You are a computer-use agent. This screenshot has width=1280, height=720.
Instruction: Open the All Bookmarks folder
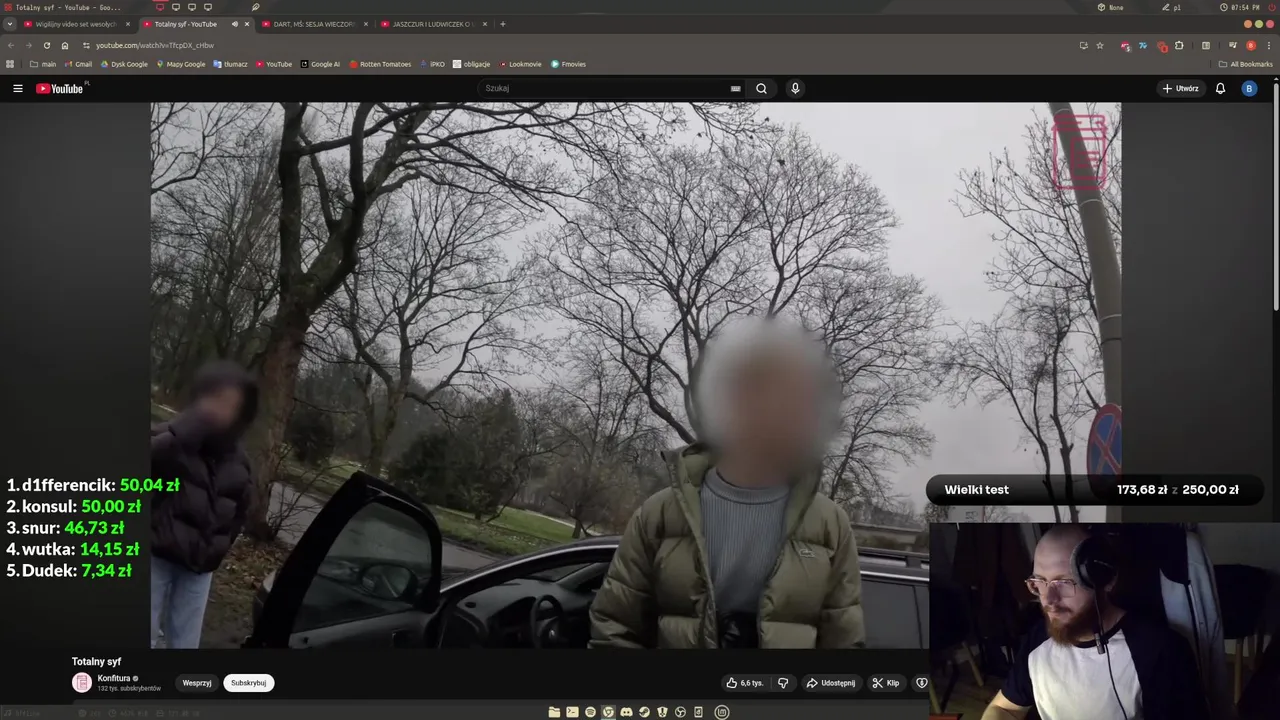click(1245, 64)
